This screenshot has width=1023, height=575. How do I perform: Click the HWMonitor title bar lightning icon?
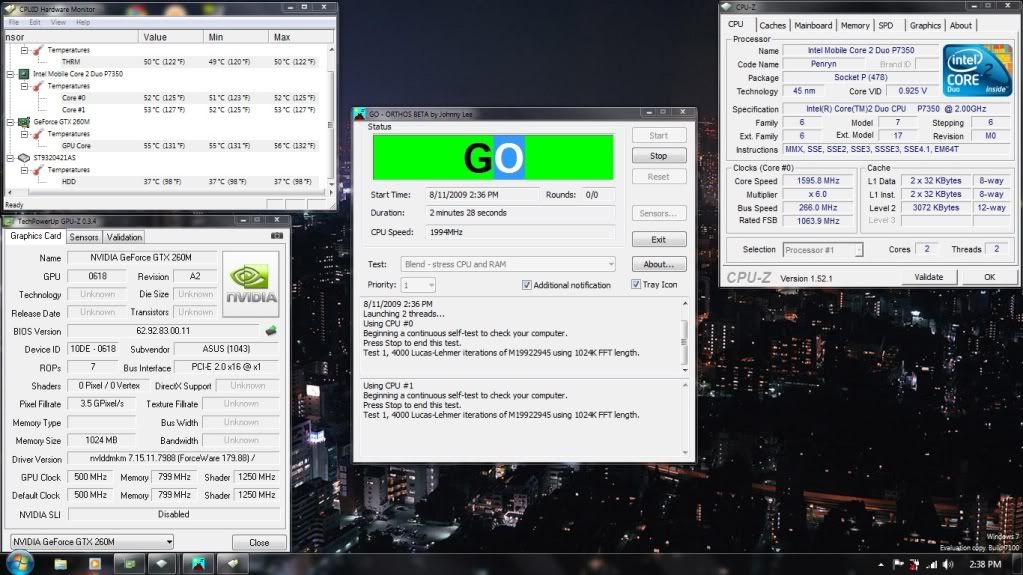point(10,9)
